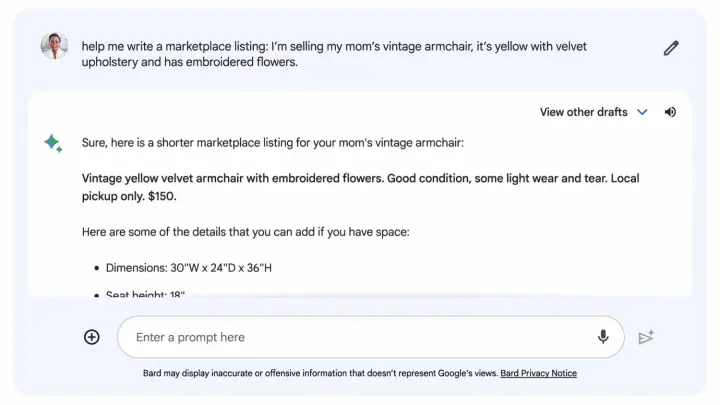The height and width of the screenshot is (405, 720).
Task: Submit the prompt with the send icon
Action: pyautogui.click(x=646, y=337)
